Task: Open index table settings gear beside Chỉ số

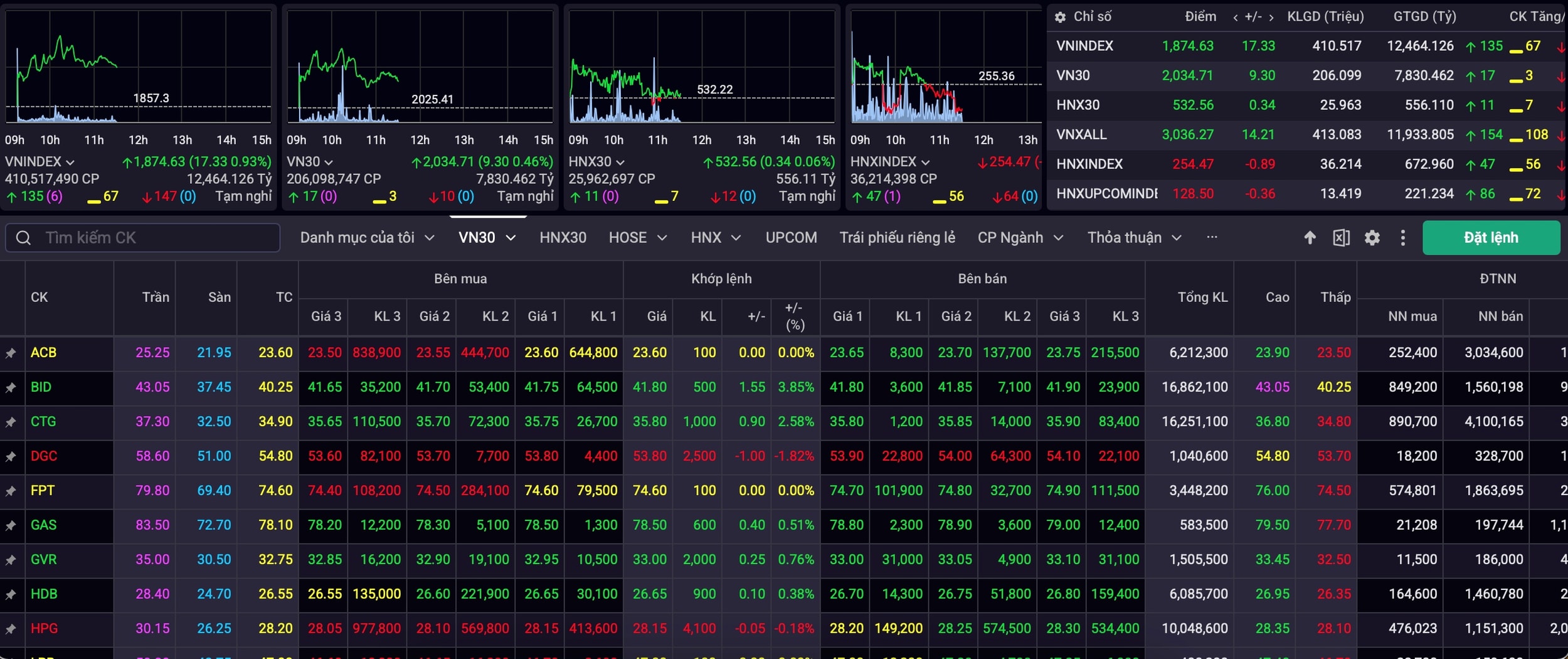Action: [1060, 17]
